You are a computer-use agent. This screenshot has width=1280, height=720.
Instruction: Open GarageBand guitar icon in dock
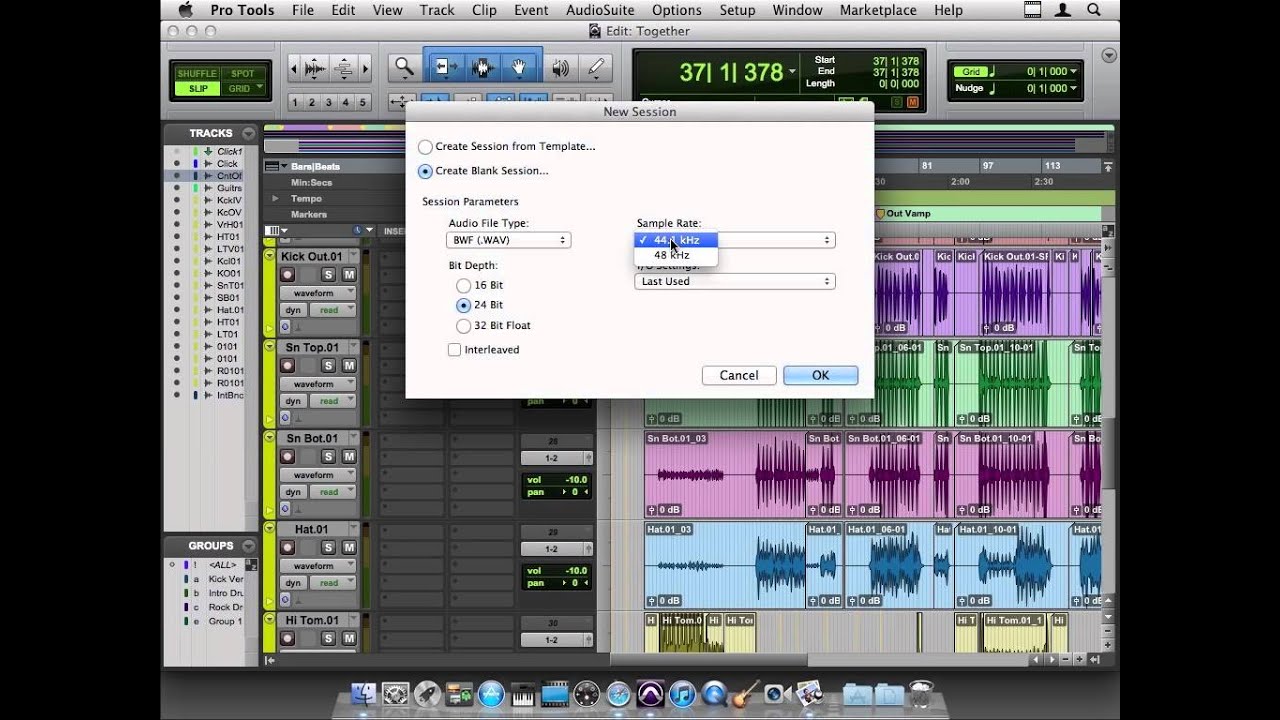pos(745,694)
